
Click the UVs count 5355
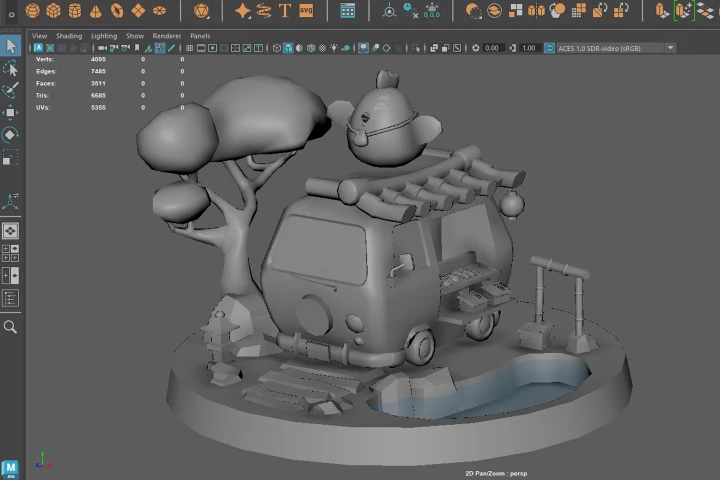(x=98, y=107)
